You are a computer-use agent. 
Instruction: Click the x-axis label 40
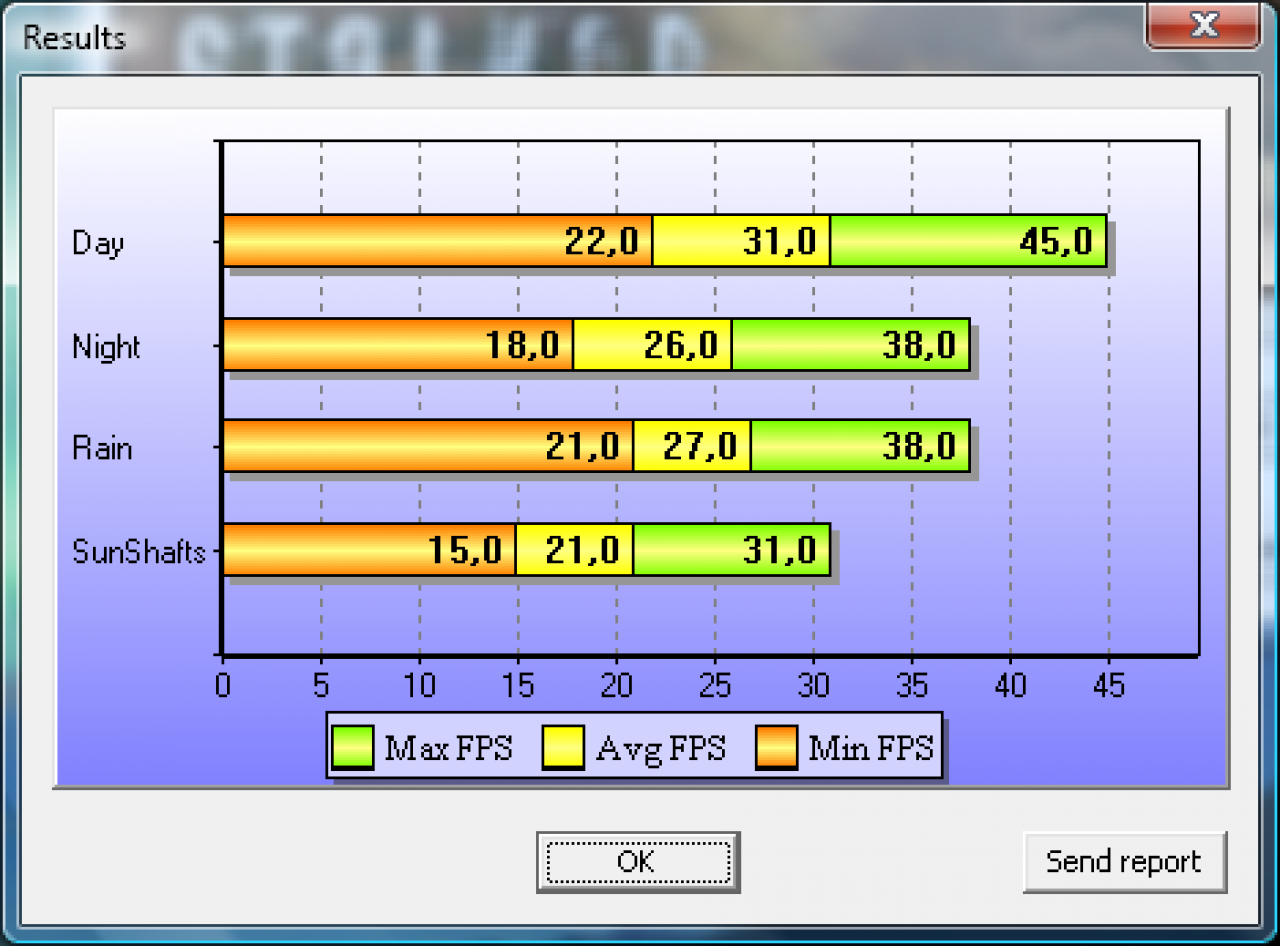[x=1010, y=685]
